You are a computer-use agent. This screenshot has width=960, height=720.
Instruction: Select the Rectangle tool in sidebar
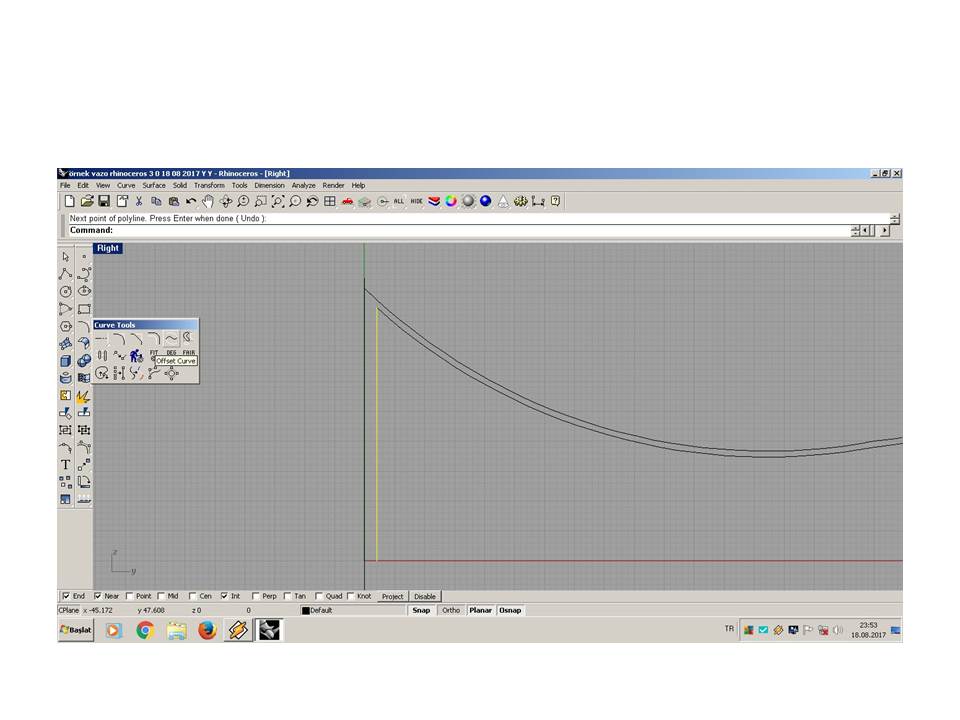pyautogui.click(x=84, y=309)
